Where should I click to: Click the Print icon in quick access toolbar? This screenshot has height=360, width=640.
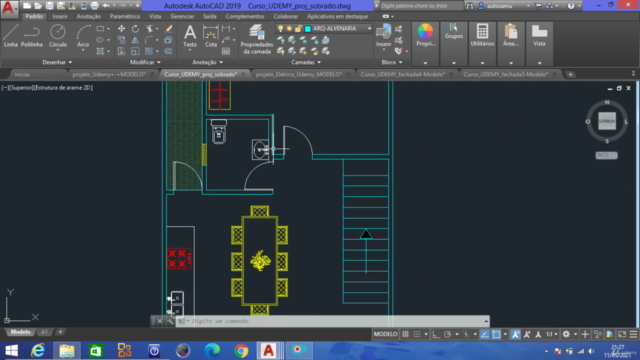[94, 6]
